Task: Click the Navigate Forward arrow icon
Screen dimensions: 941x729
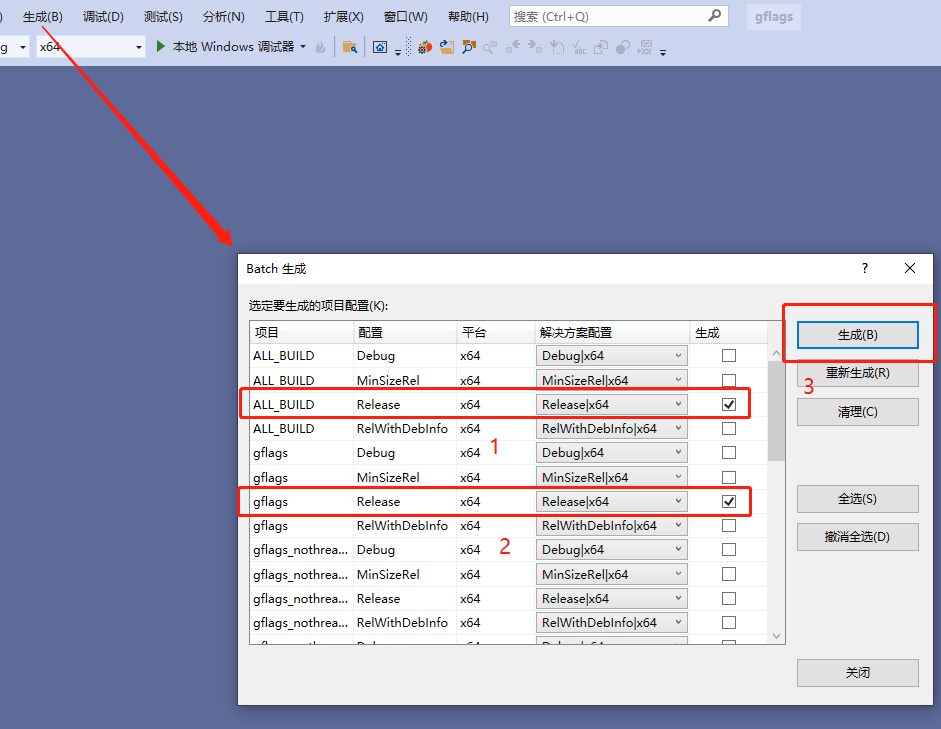Action: pos(533,46)
